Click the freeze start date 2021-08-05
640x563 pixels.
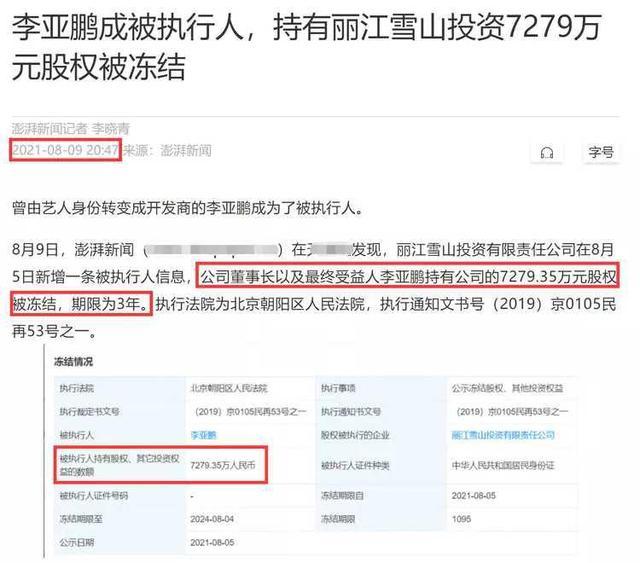coord(473,496)
